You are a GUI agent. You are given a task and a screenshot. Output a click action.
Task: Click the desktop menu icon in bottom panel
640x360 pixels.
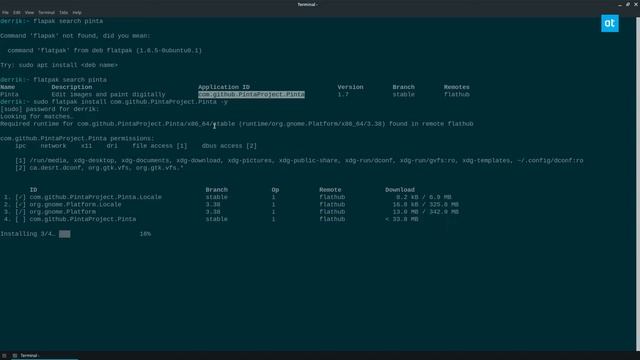4,356
